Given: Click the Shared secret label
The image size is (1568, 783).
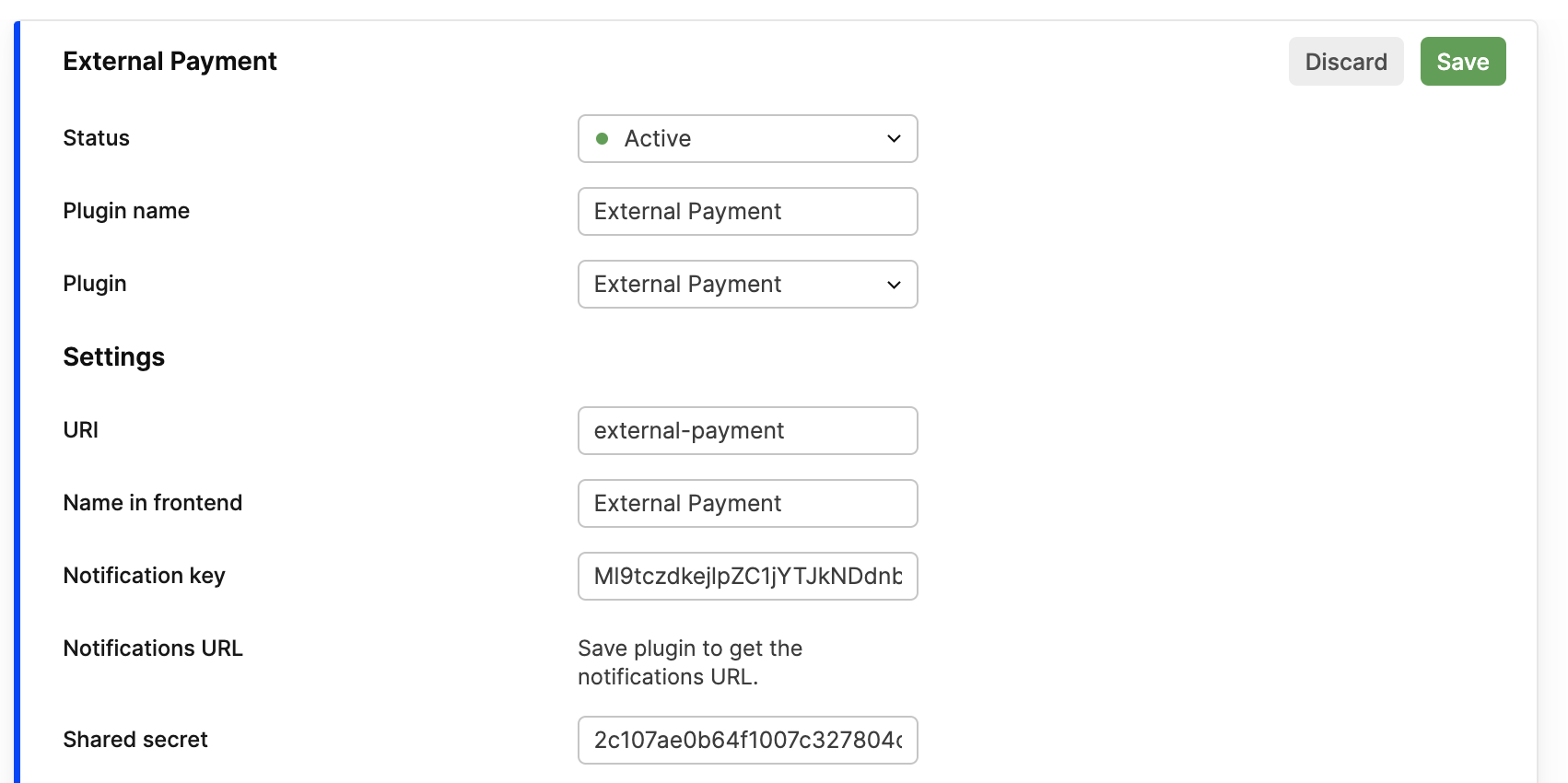Looking at the screenshot, I should pos(135,740).
